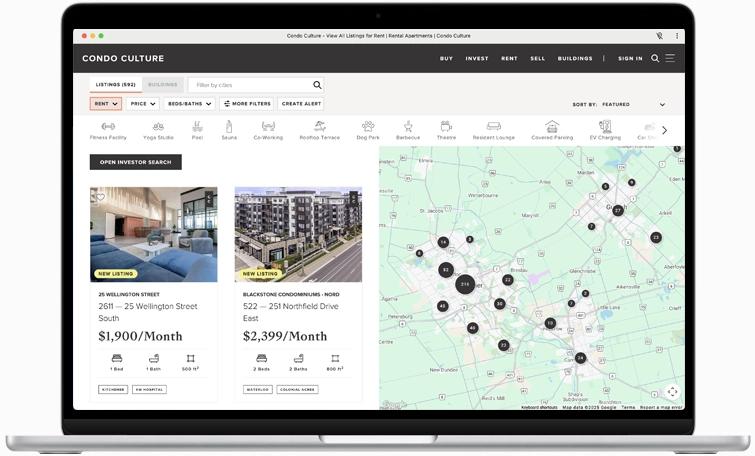Filter by the Sauna amenity icon
Image resolution: width=755 pixels, height=456 pixels.
coord(229,127)
